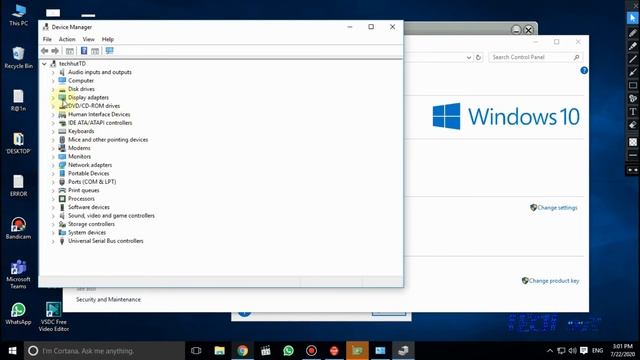
Task: Expand the Processors category
Action: [x=53, y=199]
